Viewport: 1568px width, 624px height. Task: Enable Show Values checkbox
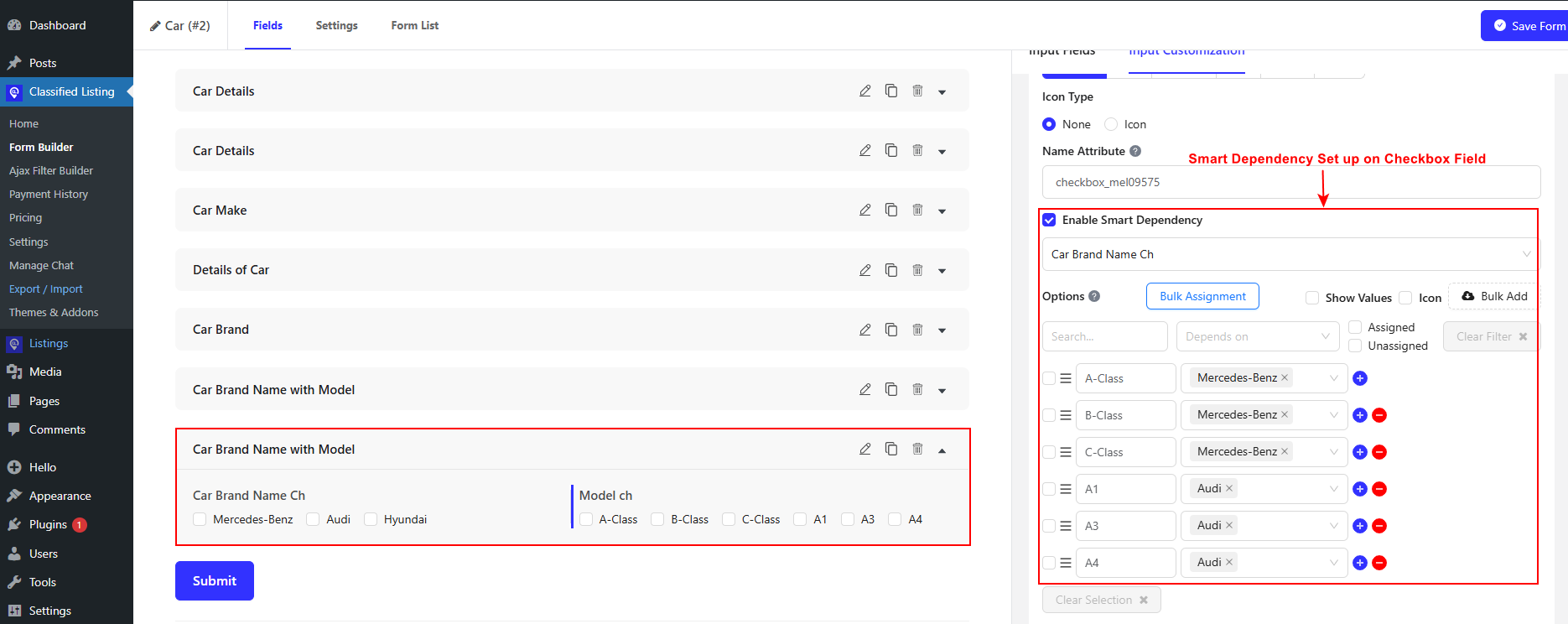1312,298
